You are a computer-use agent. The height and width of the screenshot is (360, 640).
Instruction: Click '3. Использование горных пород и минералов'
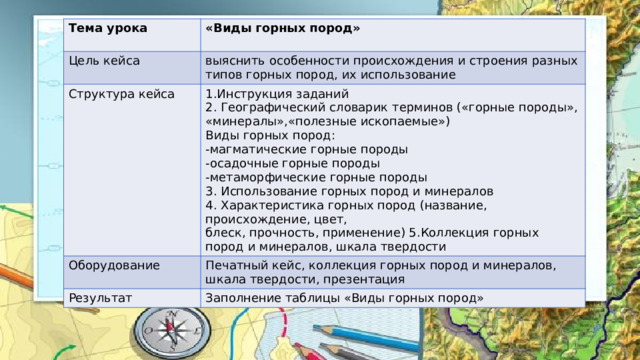point(349,191)
